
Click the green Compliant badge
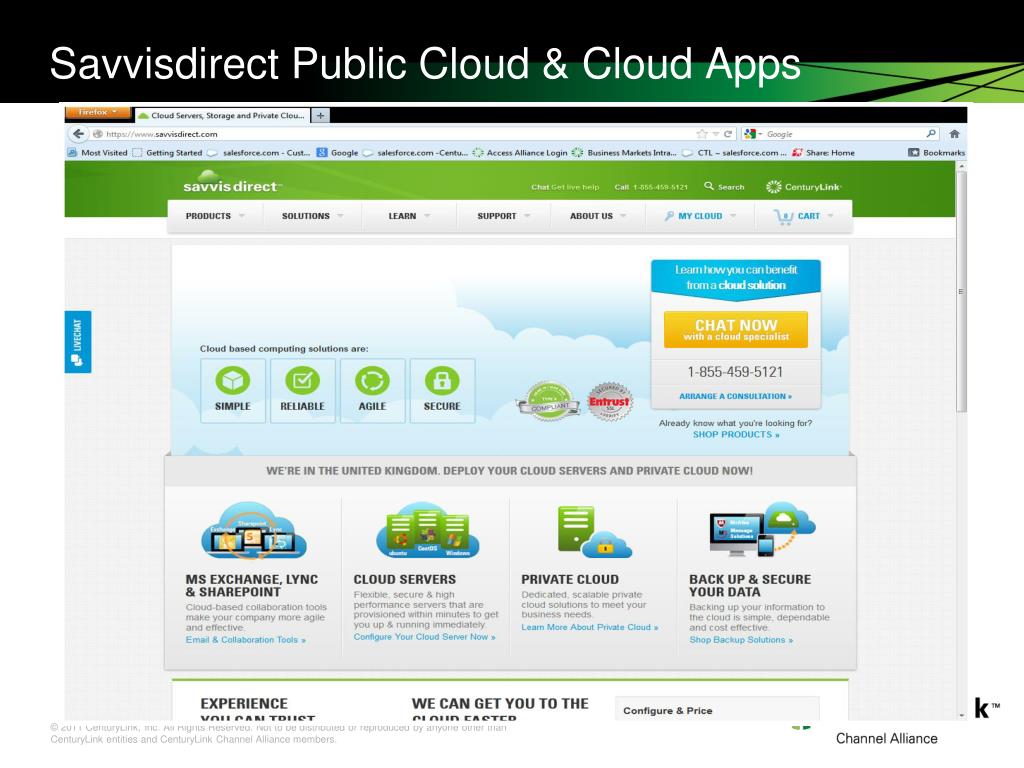(549, 401)
